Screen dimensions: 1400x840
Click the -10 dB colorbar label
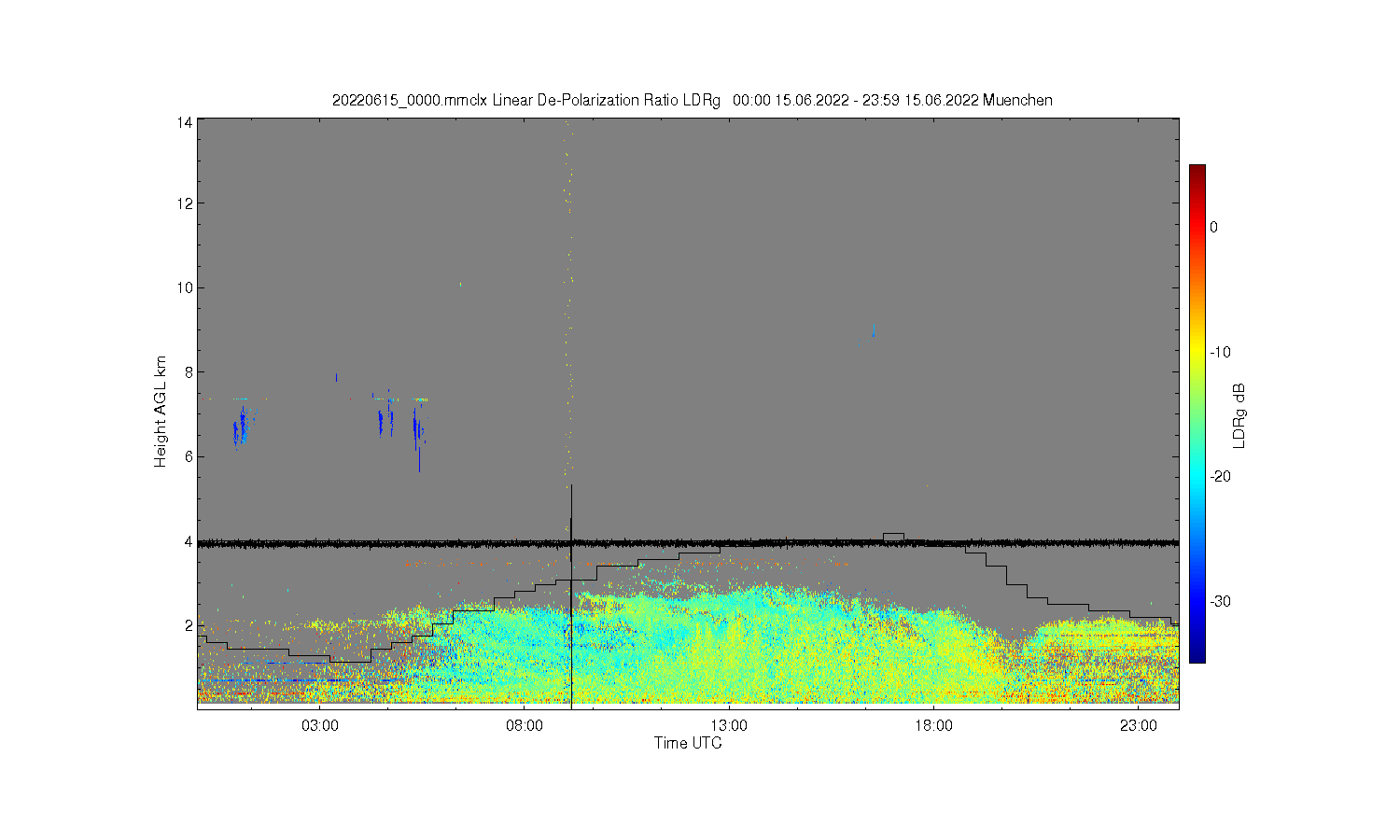click(x=1221, y=352)
